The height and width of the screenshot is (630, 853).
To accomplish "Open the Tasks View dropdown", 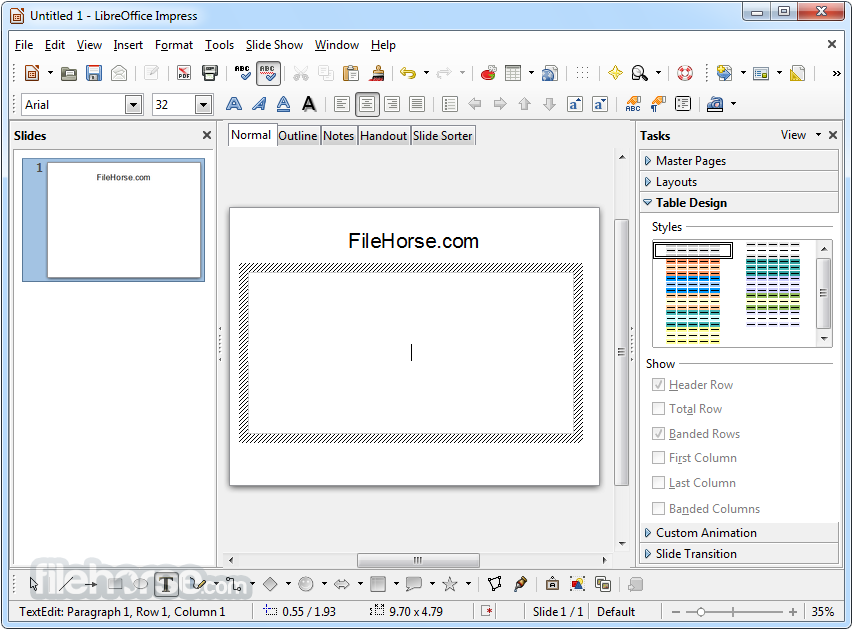I will pos(801,135).
